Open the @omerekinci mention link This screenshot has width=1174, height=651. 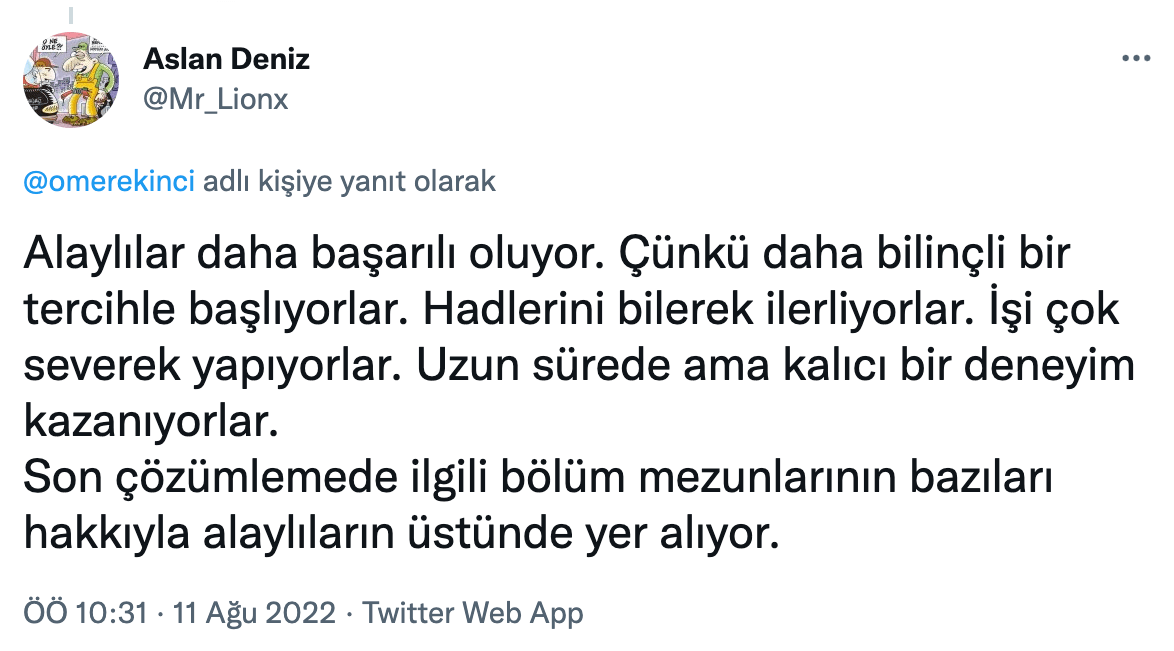[x=108, y=183]
